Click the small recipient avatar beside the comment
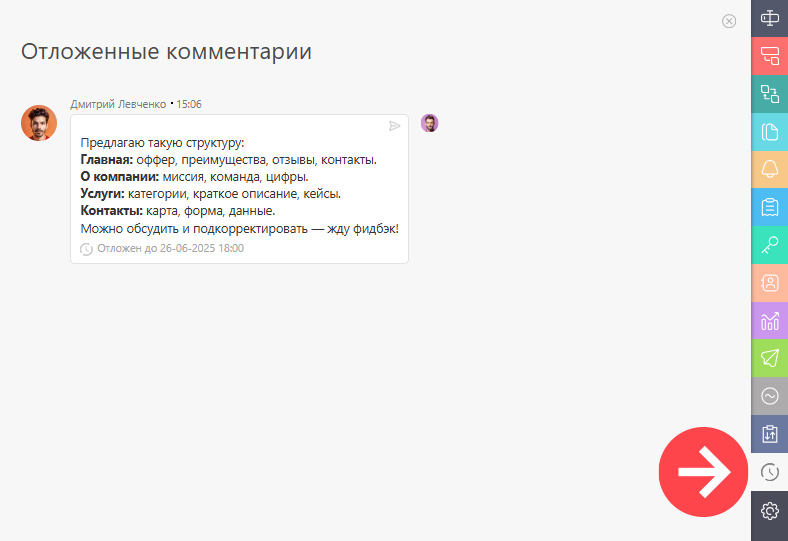Viewport: 788px width, 541px height. [429, 123]
